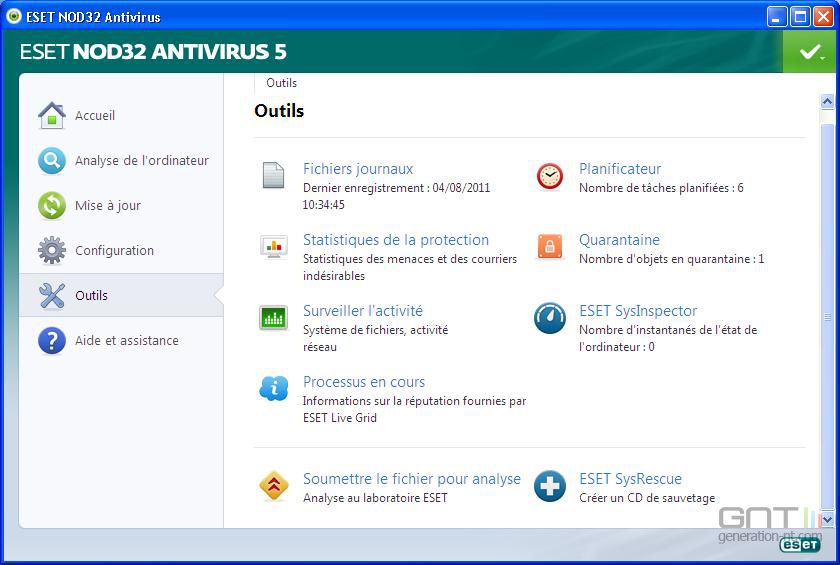Click the vertical scrollbar thumb
The height and width of the screenshot is (565, 840).
(828, 317)
